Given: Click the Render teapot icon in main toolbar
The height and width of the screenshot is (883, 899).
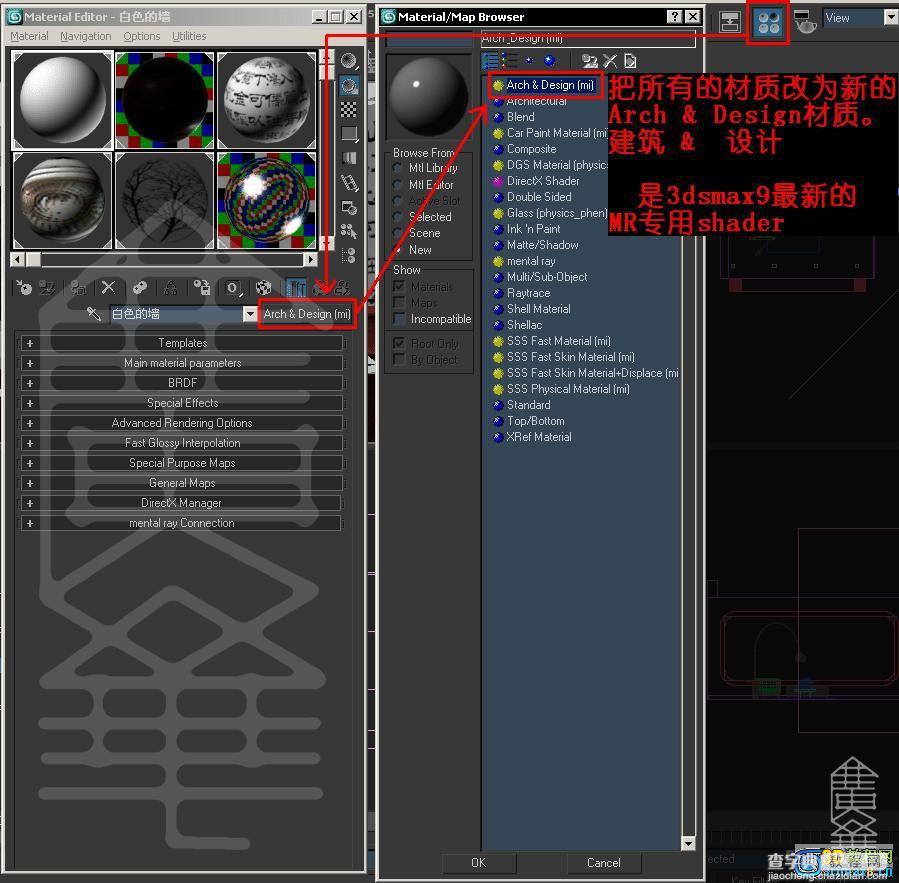Looking at the screenshot, I should [x=804, y=22].
